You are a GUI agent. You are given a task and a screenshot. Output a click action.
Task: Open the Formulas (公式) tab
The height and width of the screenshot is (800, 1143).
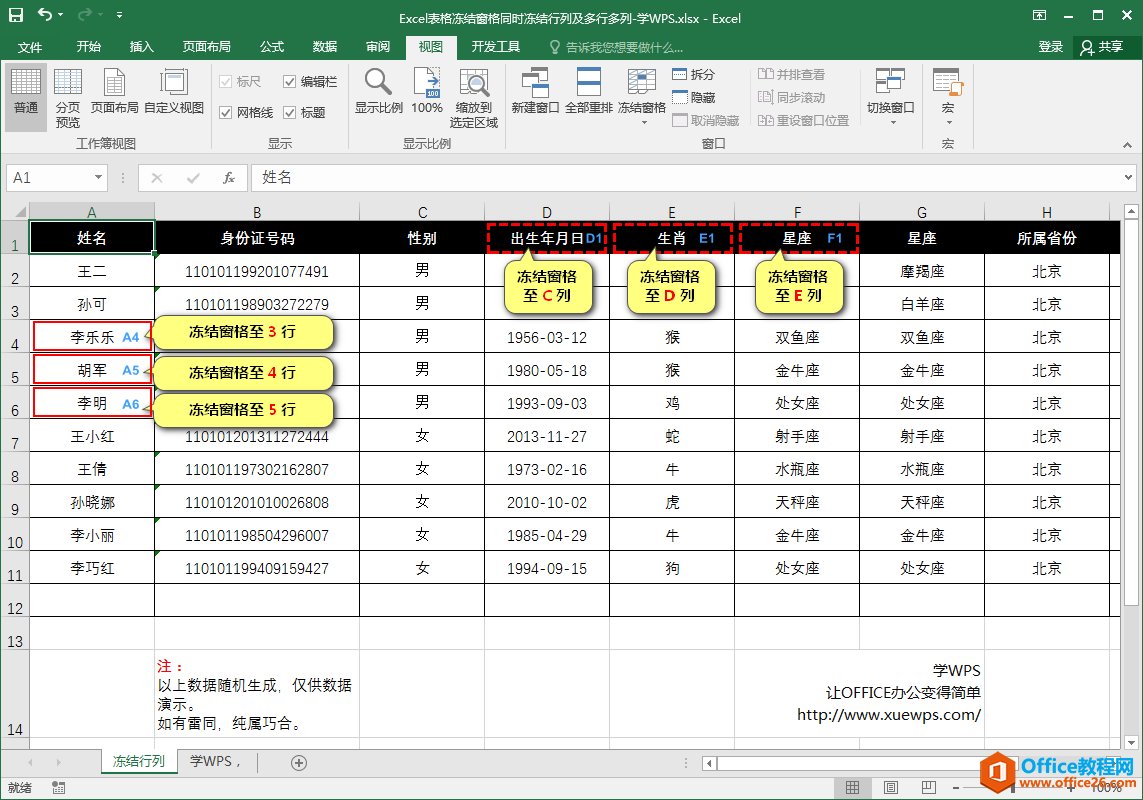pos(272,47)
